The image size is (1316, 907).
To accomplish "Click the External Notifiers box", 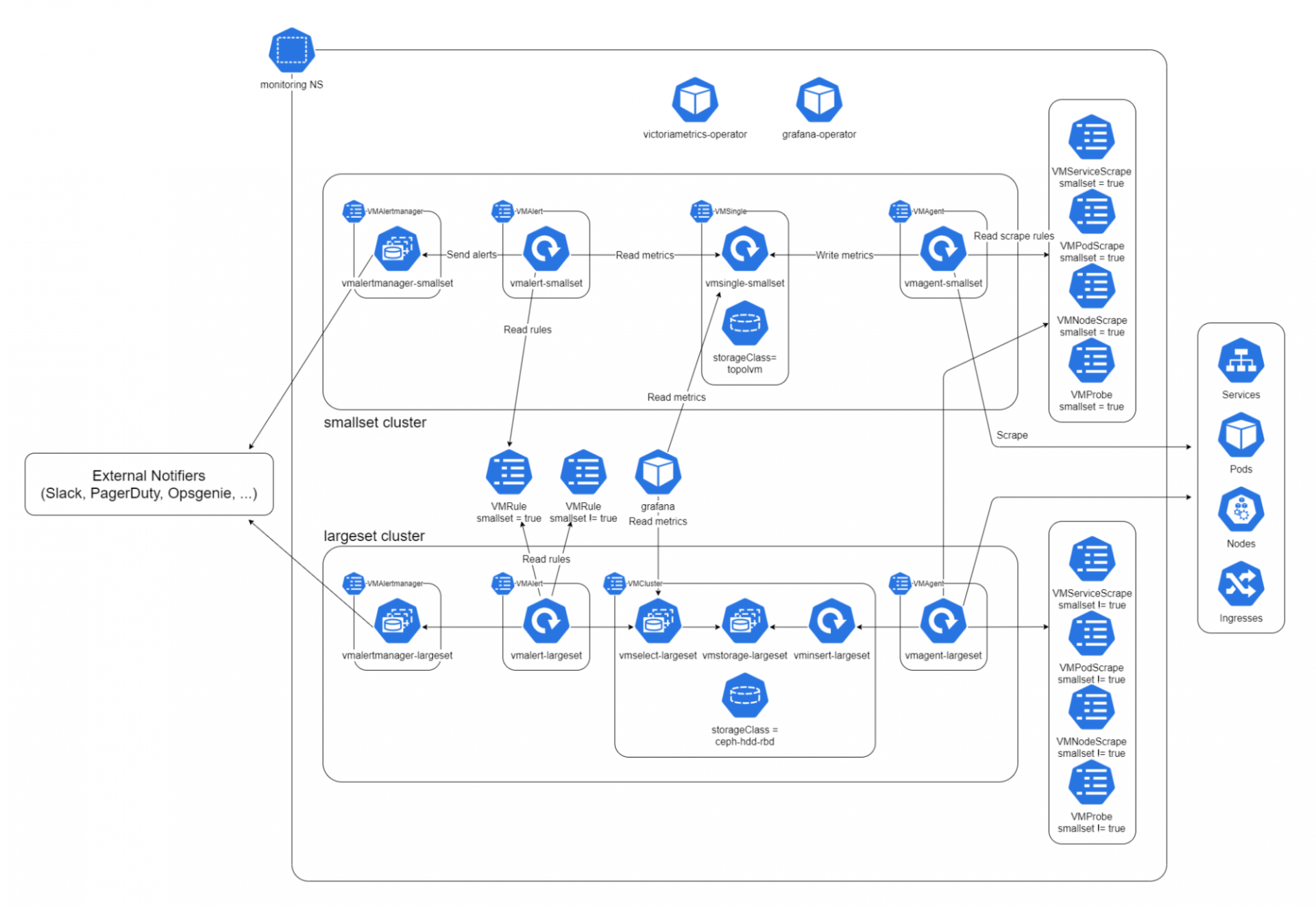I will [149, 484].
